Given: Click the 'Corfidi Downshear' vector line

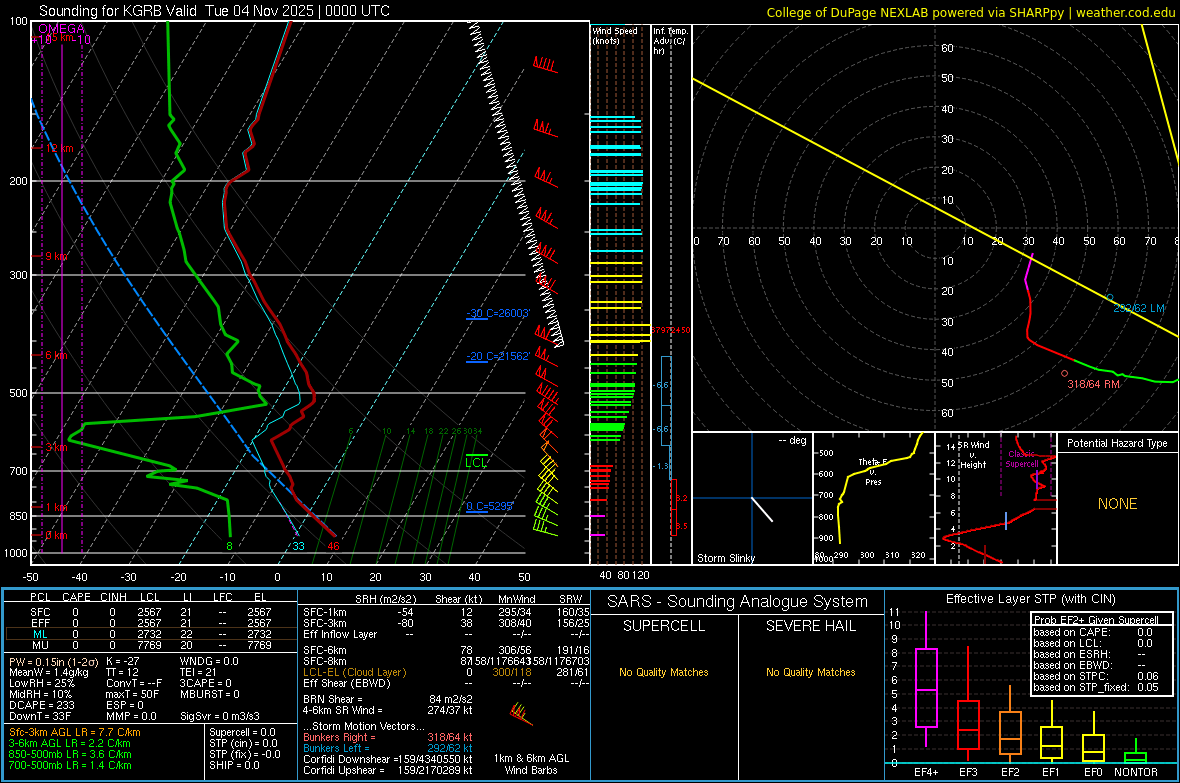Looking at the screenshot, I should tap(388, 759).
